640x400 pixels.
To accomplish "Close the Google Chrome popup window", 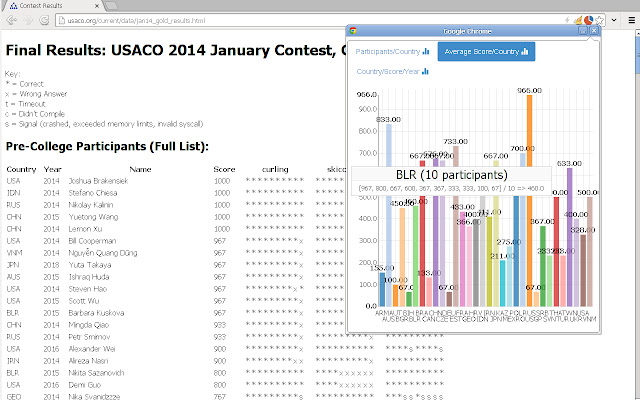I will coord(594,31).
